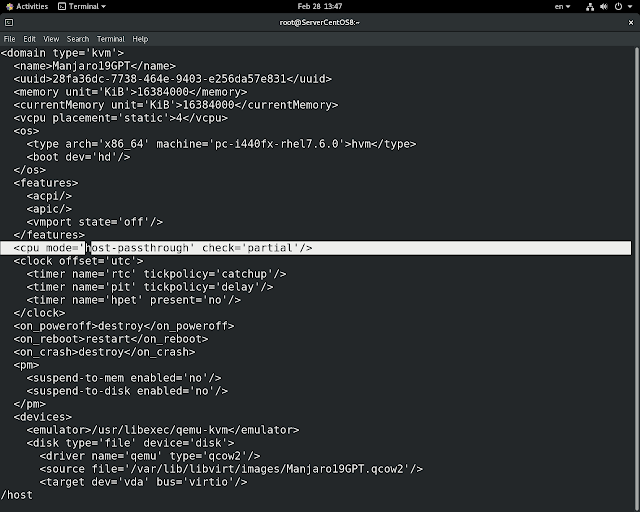The image size is (640, 512).
Task: Click the <features> opening tag line
Action: tap(46, 183)
